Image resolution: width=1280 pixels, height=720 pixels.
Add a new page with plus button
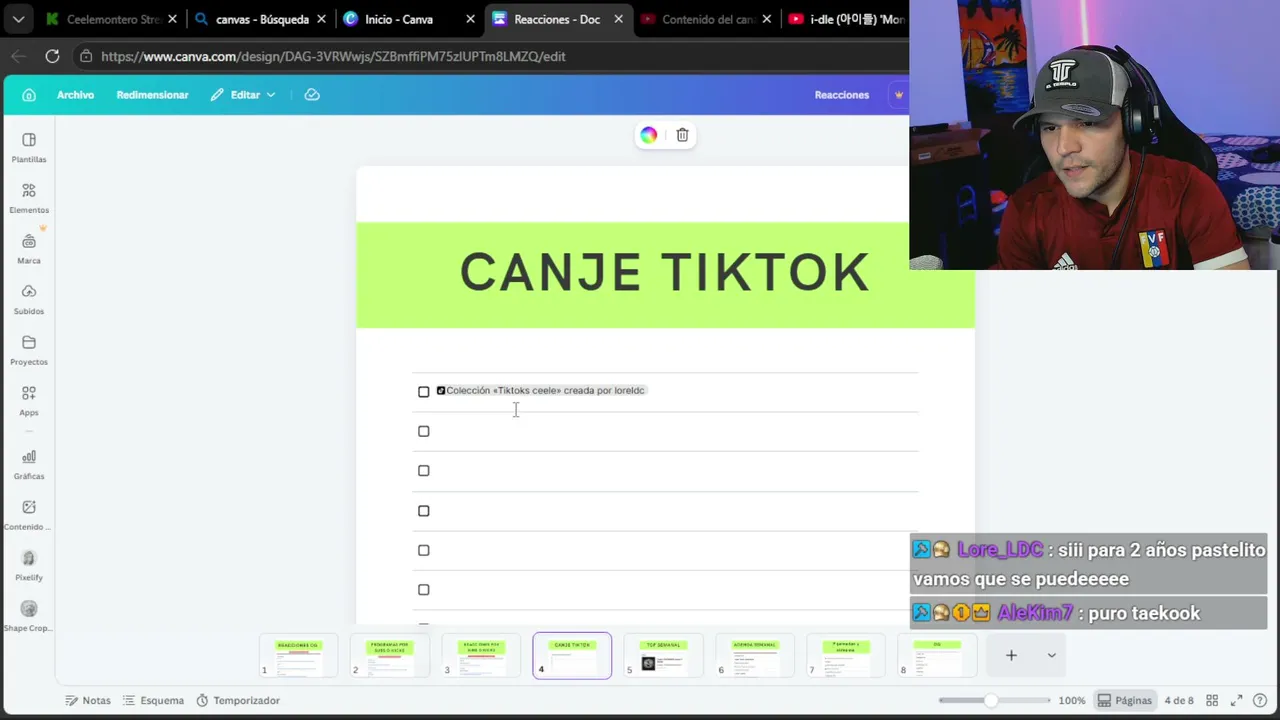pyautogui.click(x=1011, y=655)
